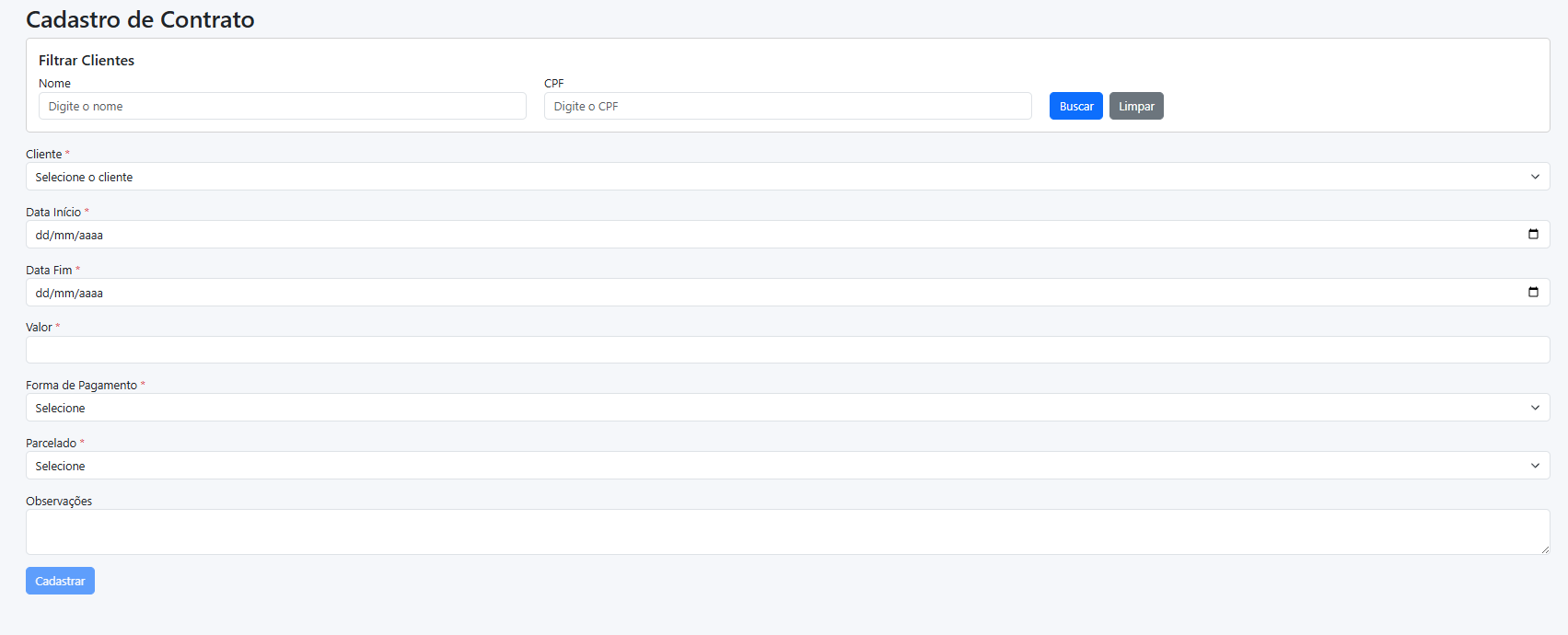Focus the Nome filter field
The width and height of the screenshot is (1568, 635).
pyautogui.click(x=282, y=107)
